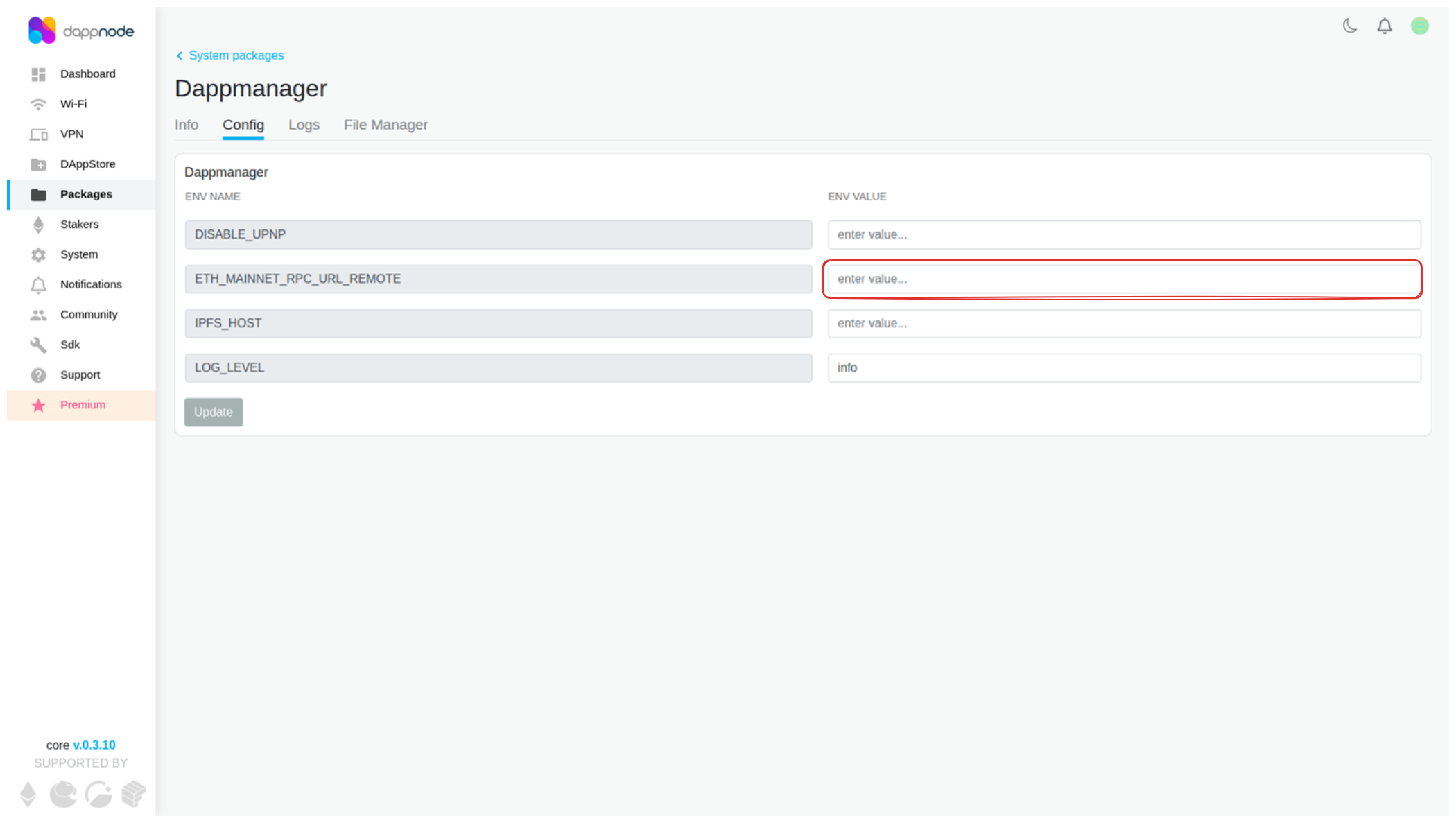
Task: Switch to the Info tab
Action: coord(186,125)
